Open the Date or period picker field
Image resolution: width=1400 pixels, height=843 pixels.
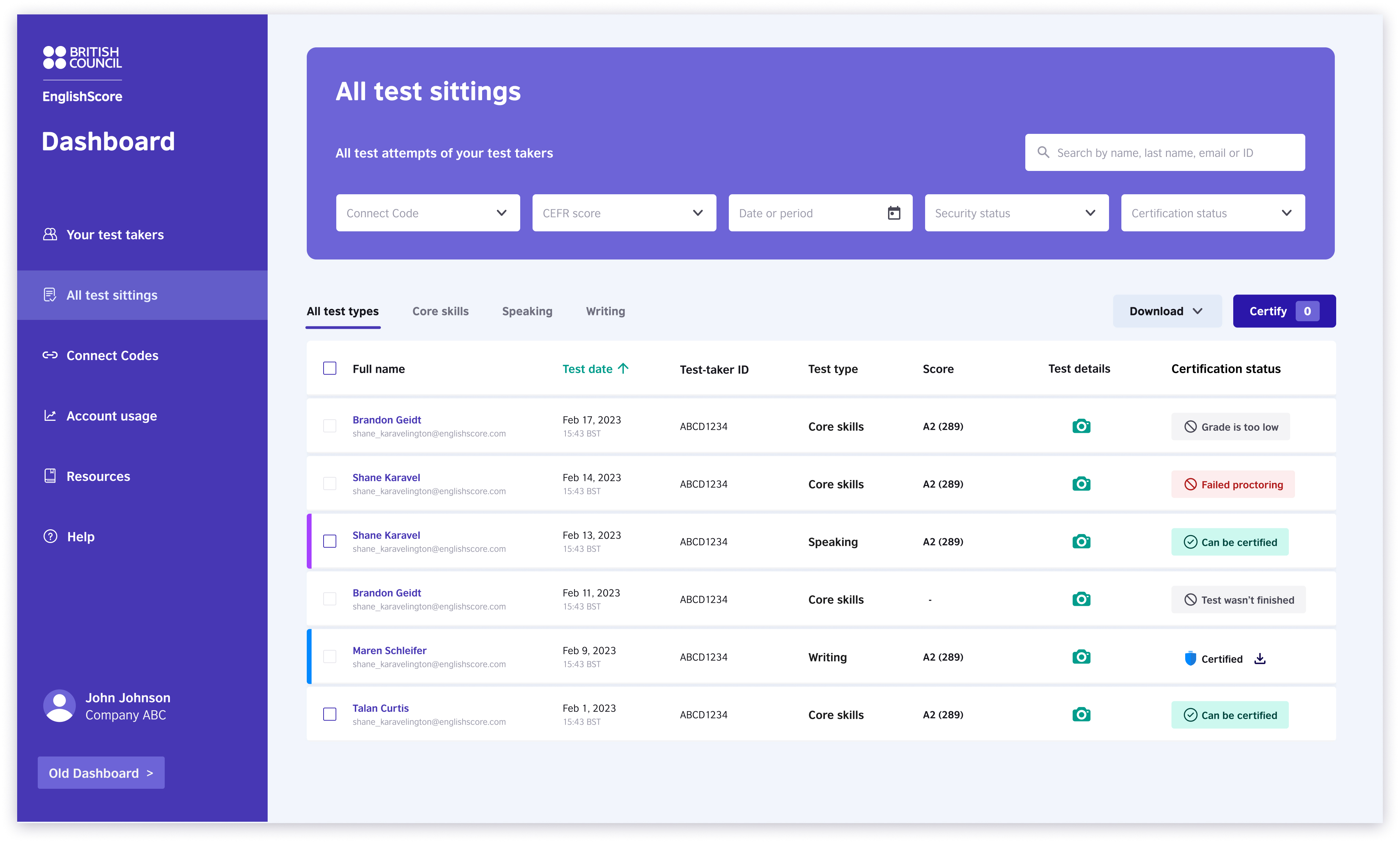pyautogui.click(x=820, y=213)
